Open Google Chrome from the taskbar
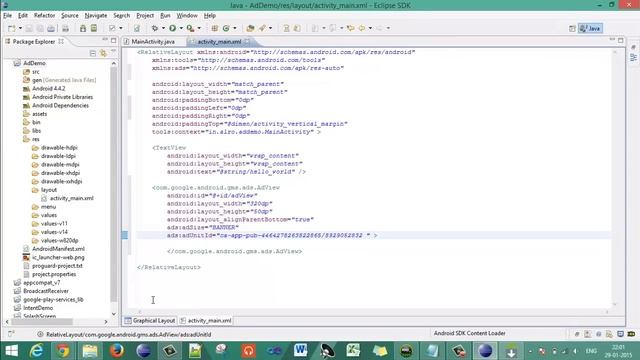This screenshot has width=640, height=360. [63, 351]
